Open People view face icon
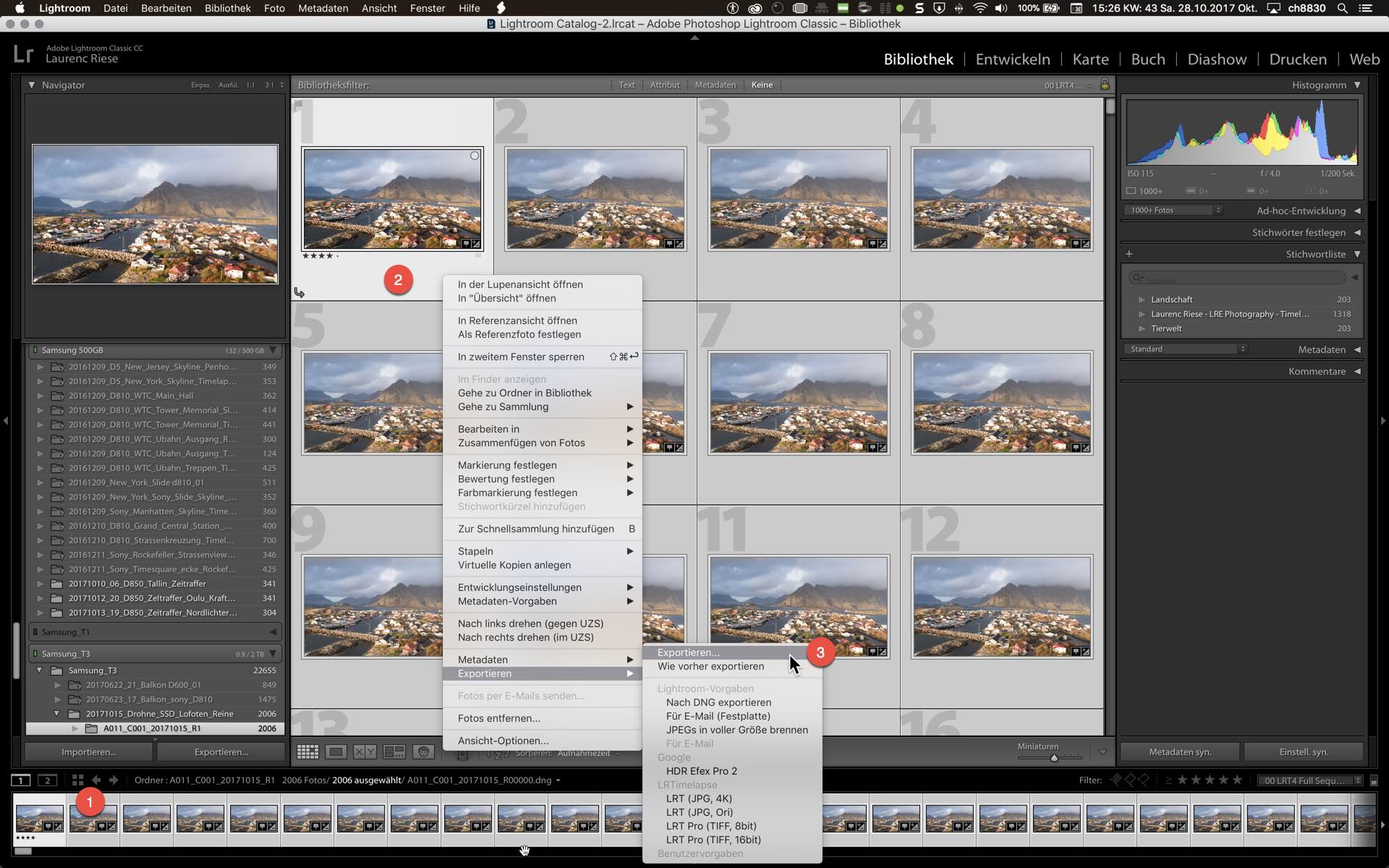The height and width of the screenshot is (868, 1389). point(424,752)
